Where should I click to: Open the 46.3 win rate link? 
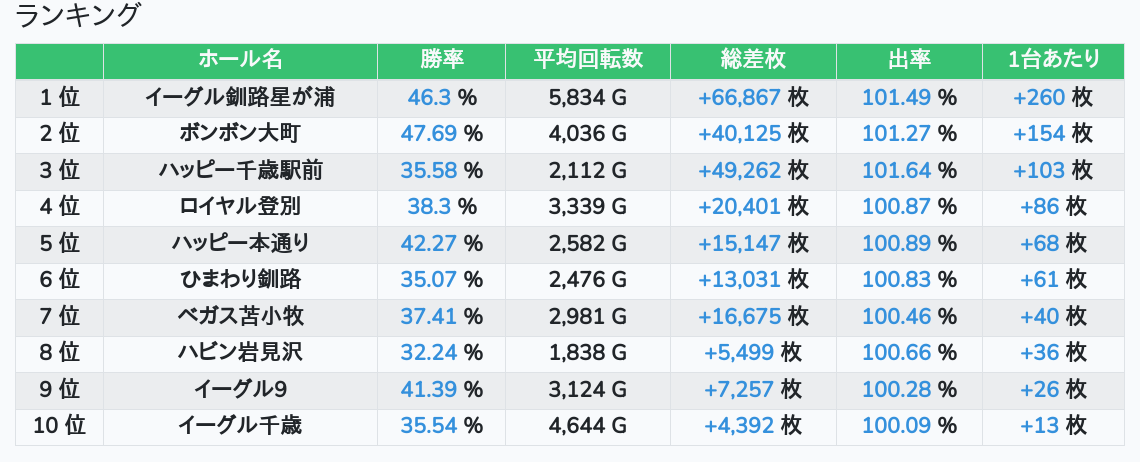[x=429, y=97]
